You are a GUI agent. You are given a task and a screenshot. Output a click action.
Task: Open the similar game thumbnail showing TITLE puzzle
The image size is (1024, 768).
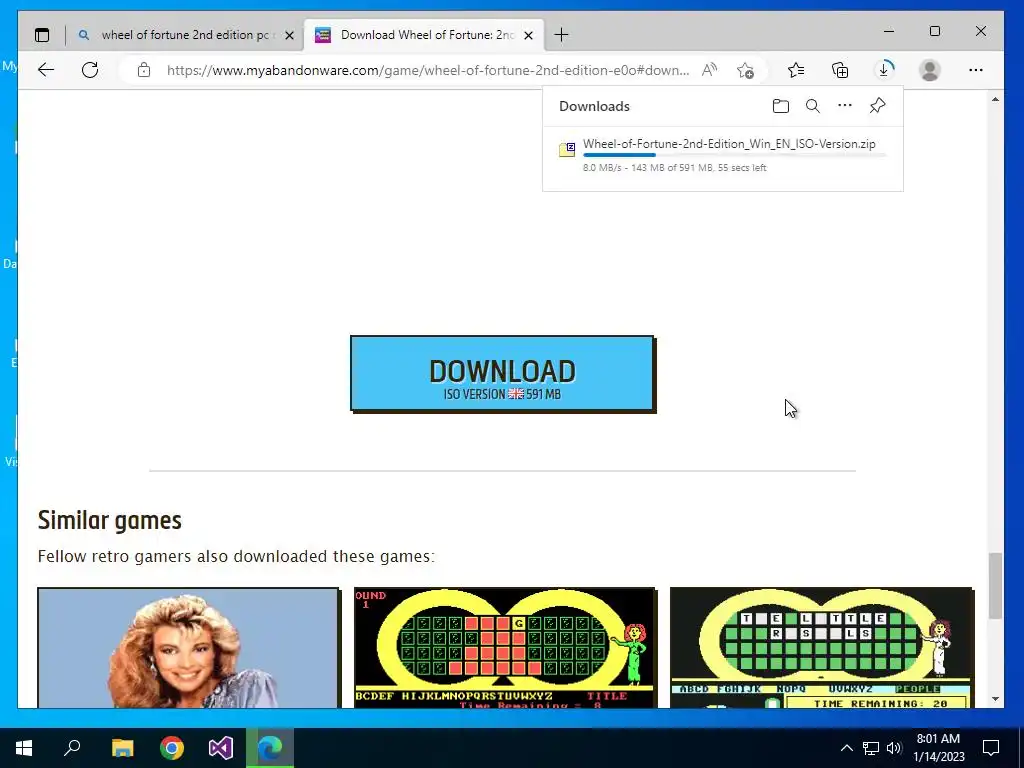pos(505,647)
